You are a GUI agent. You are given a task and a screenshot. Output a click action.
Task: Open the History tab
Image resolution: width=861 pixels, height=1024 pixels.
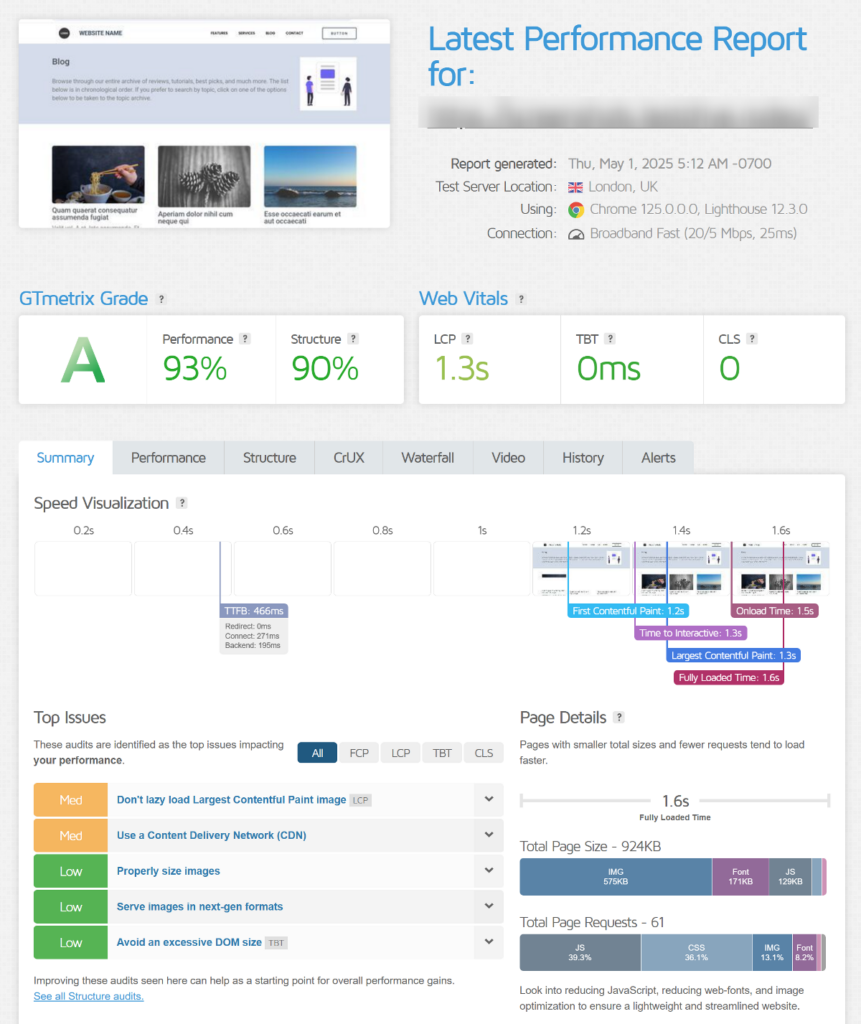tap(581, 457)
